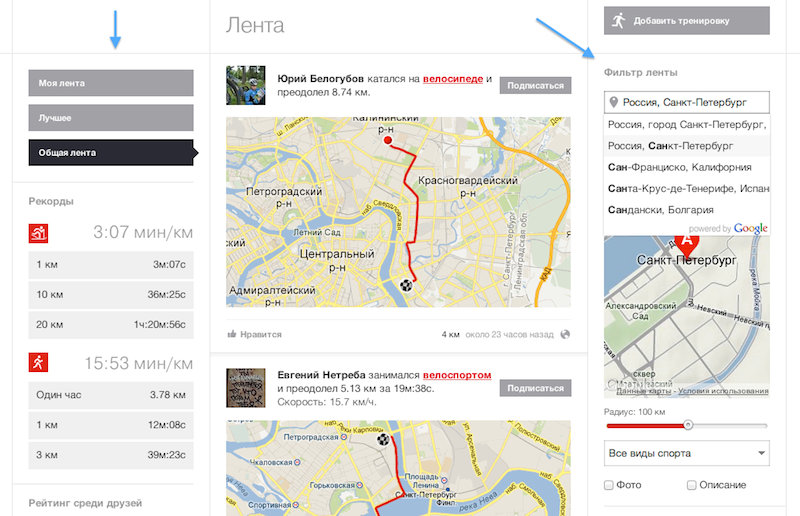
Task: Click the thumbs-up like icon
Action: [232, 335]
